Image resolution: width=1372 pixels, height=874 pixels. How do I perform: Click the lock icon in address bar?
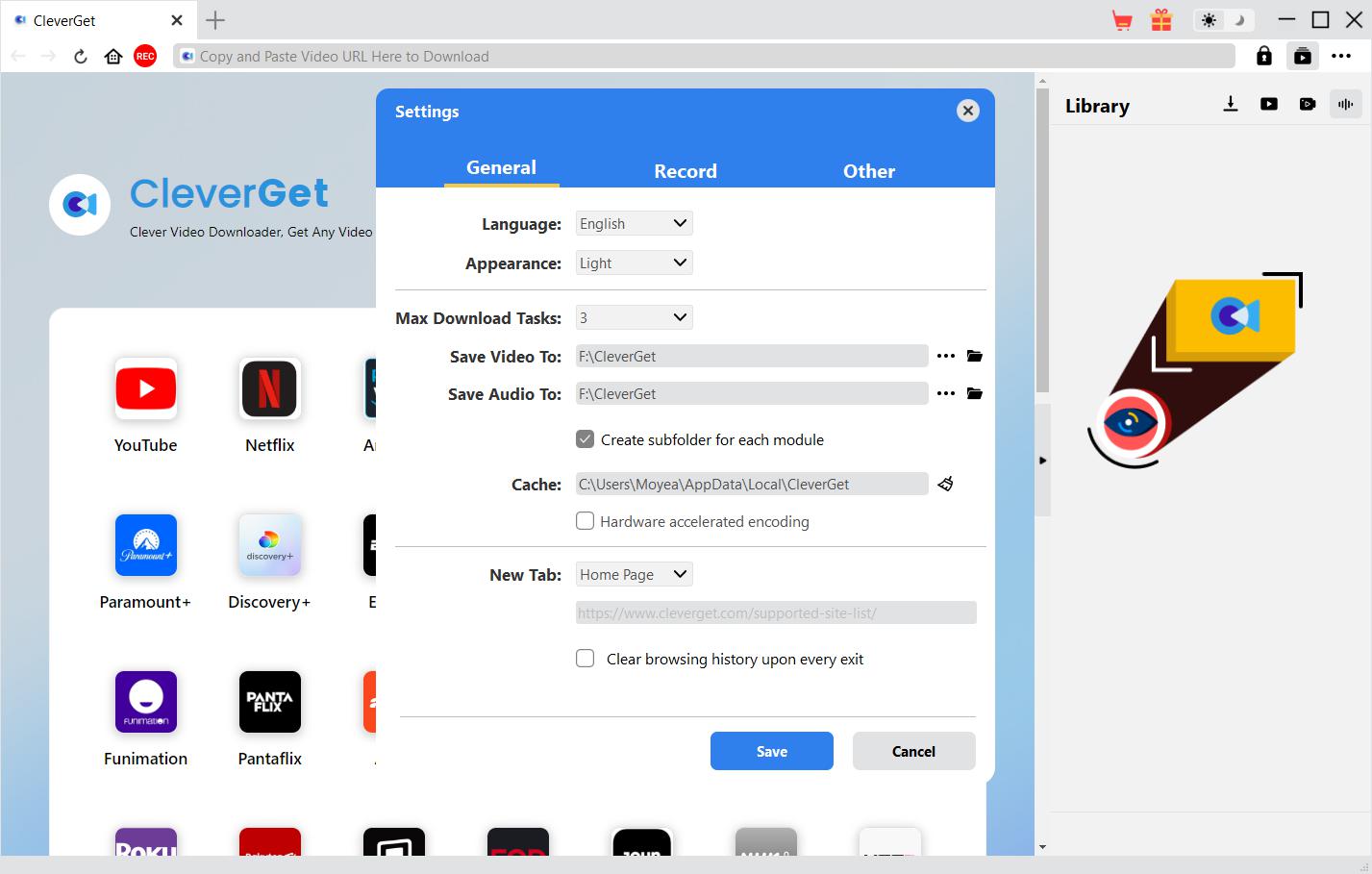point(1263,56)
